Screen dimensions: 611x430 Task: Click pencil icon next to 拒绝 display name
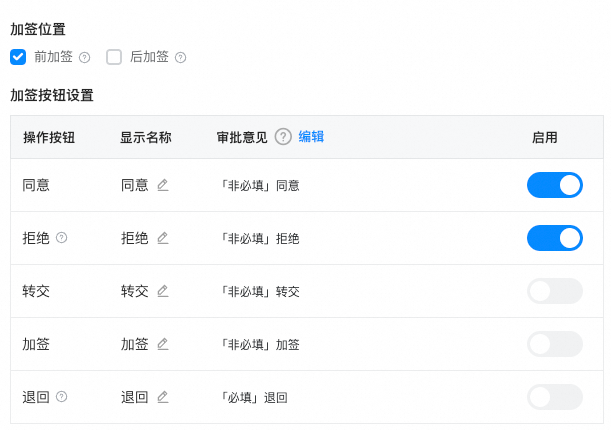coord(163,238)
